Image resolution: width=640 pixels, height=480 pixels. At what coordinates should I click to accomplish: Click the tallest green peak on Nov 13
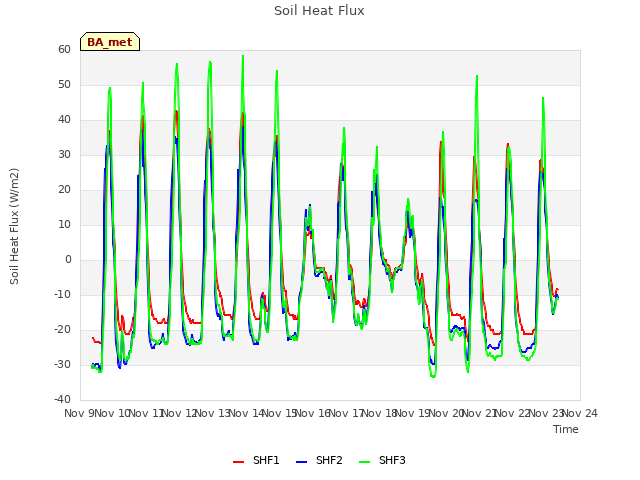pos(243,56)
